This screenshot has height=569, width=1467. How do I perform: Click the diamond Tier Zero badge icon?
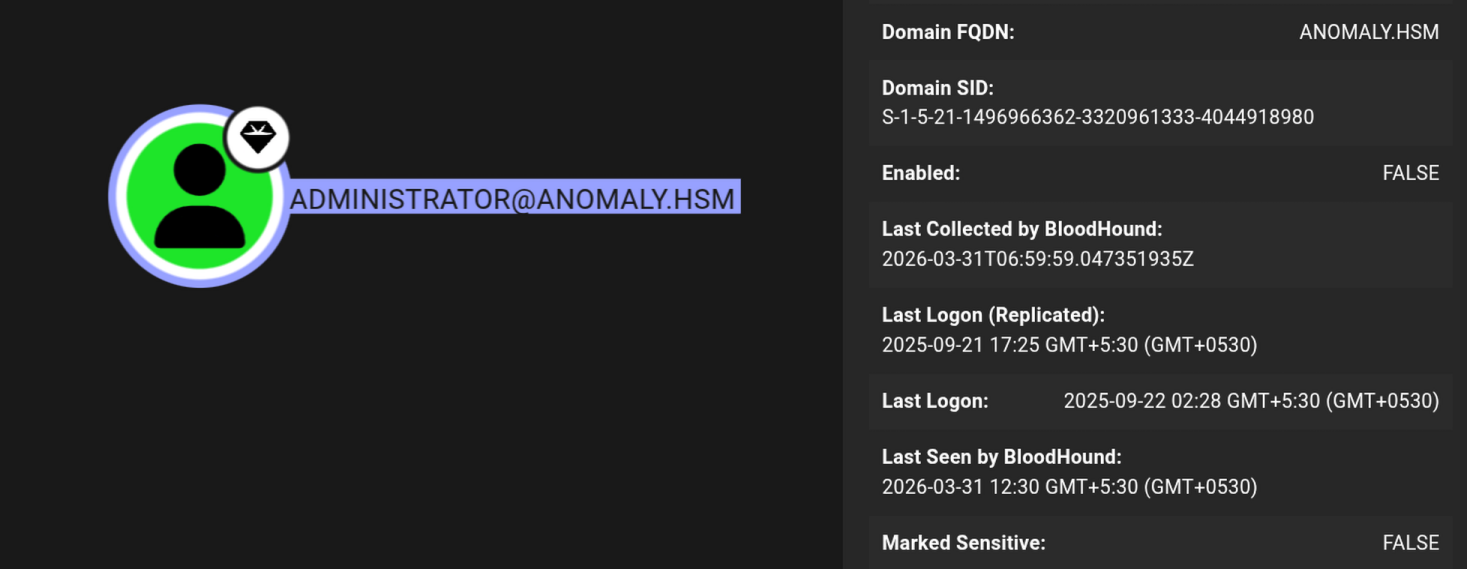click(x=258, y=137)
